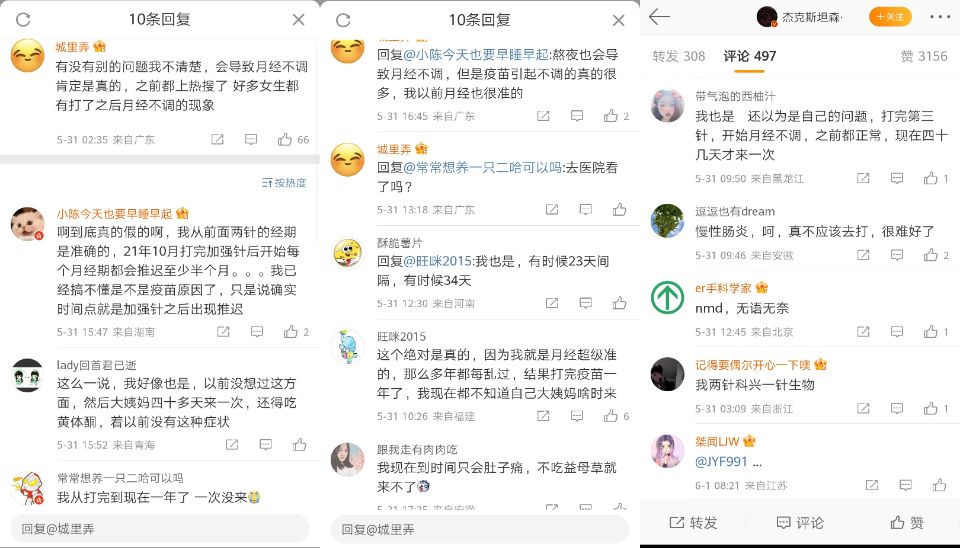Repost 带气泡的西柚汁's comment via share icon

[x=863, y=178]
